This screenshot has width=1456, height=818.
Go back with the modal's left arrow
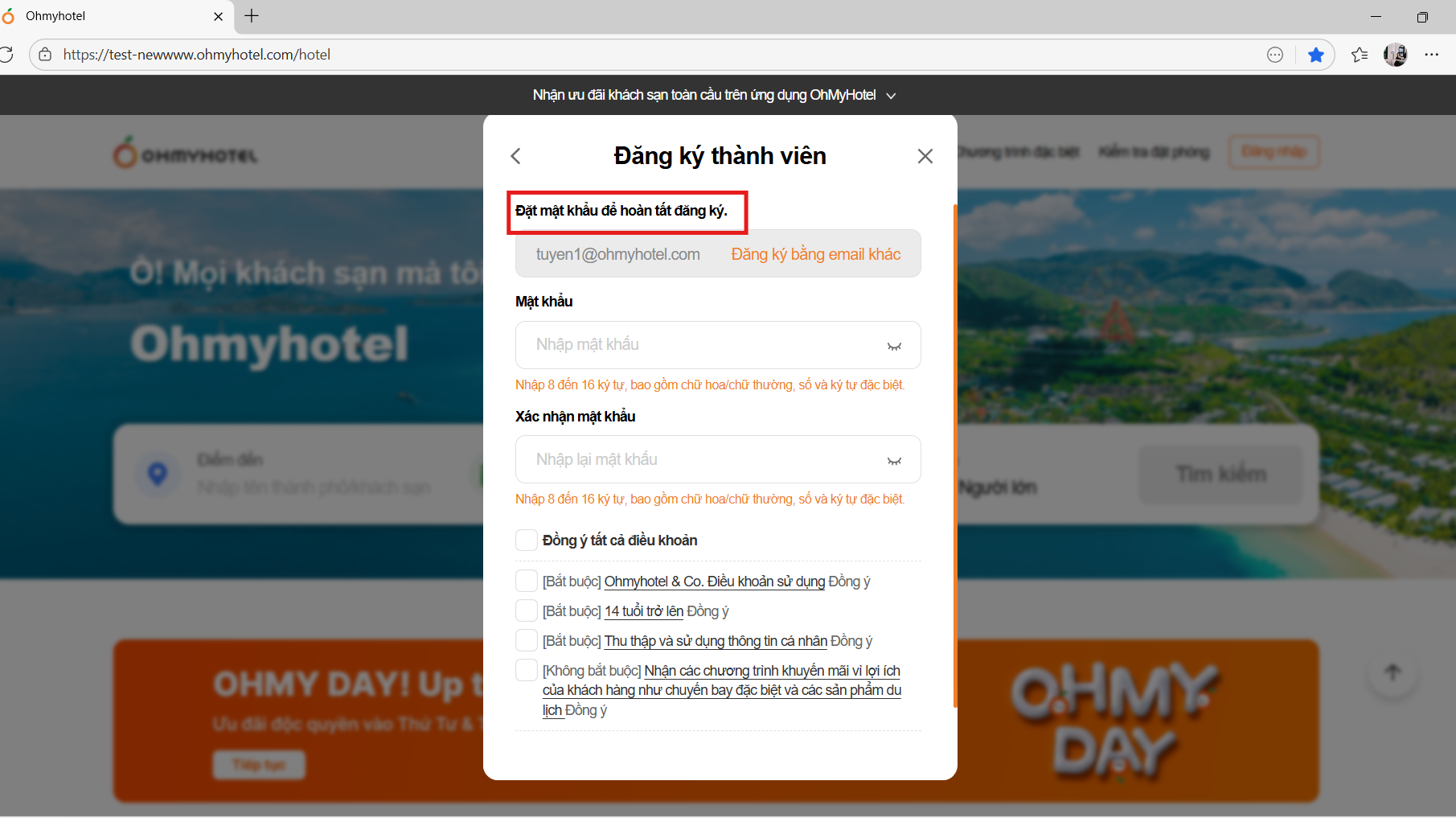coord(516,156)
